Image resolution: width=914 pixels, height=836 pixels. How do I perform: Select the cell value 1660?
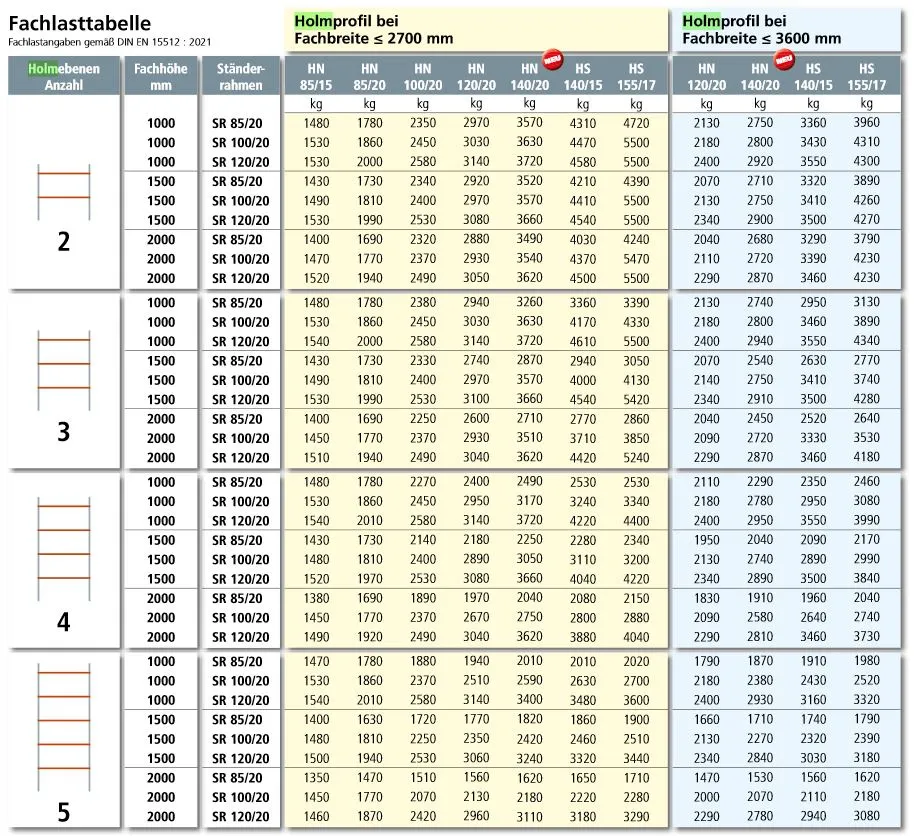pos(706,719)
